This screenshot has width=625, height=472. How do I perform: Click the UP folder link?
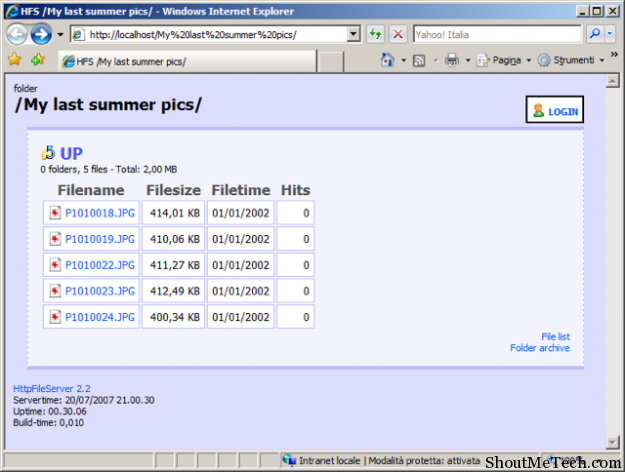(x=71, y=153)
